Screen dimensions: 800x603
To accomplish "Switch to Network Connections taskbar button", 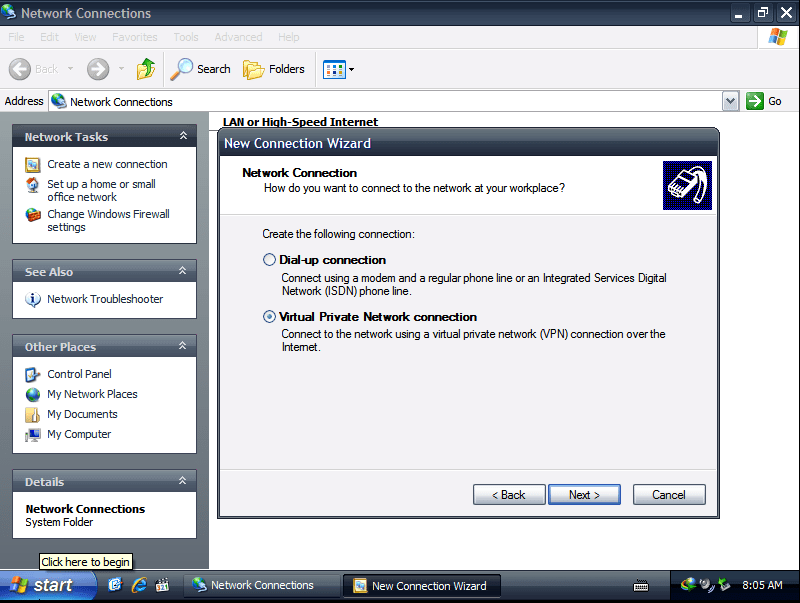I will 261,585.
